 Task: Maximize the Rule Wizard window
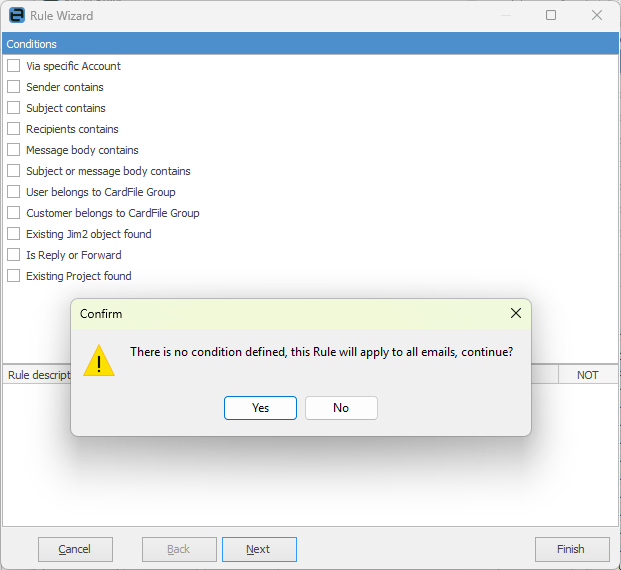pos(551,15)
